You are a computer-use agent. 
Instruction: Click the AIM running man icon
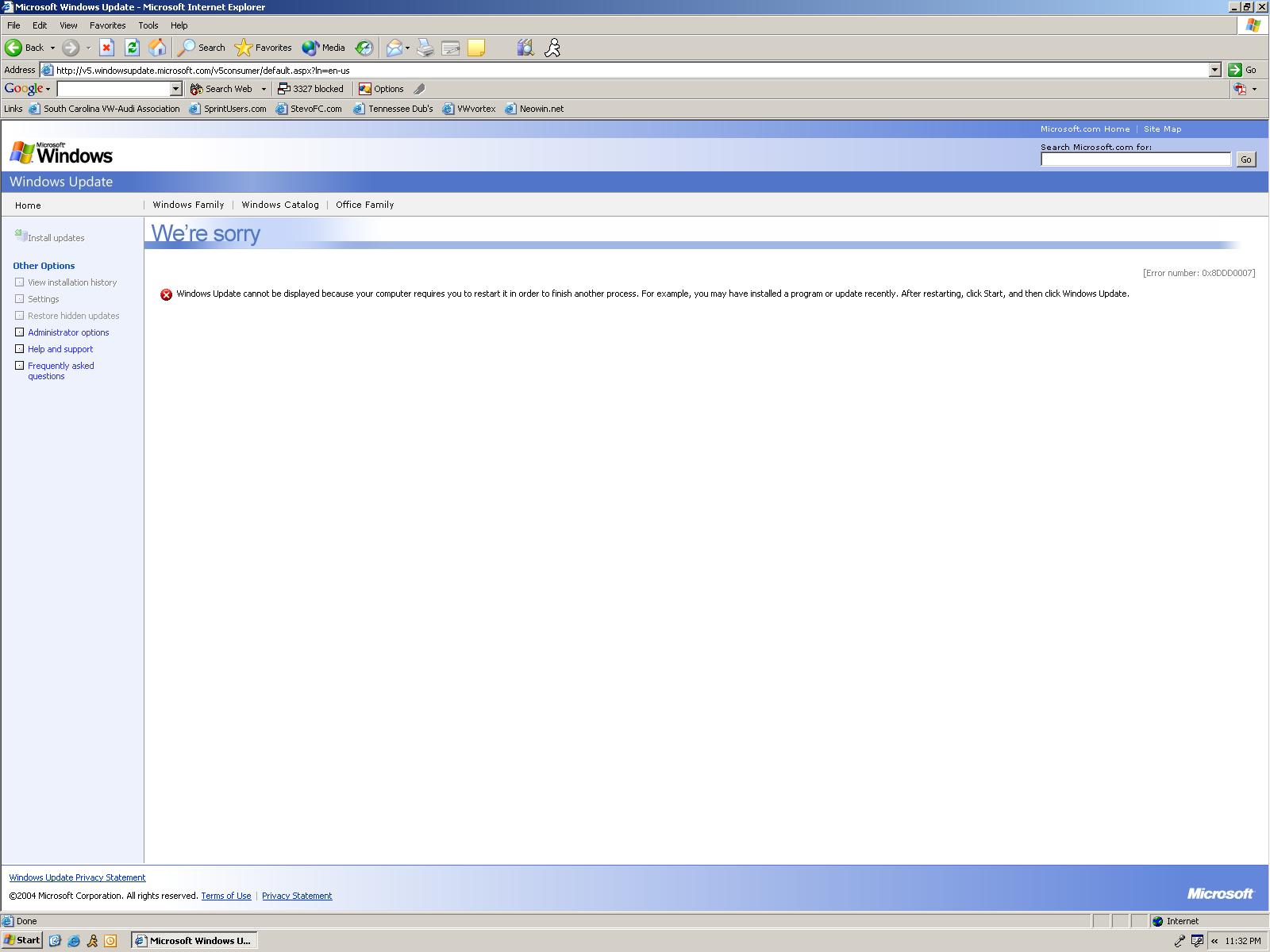[x=552, y=48]
